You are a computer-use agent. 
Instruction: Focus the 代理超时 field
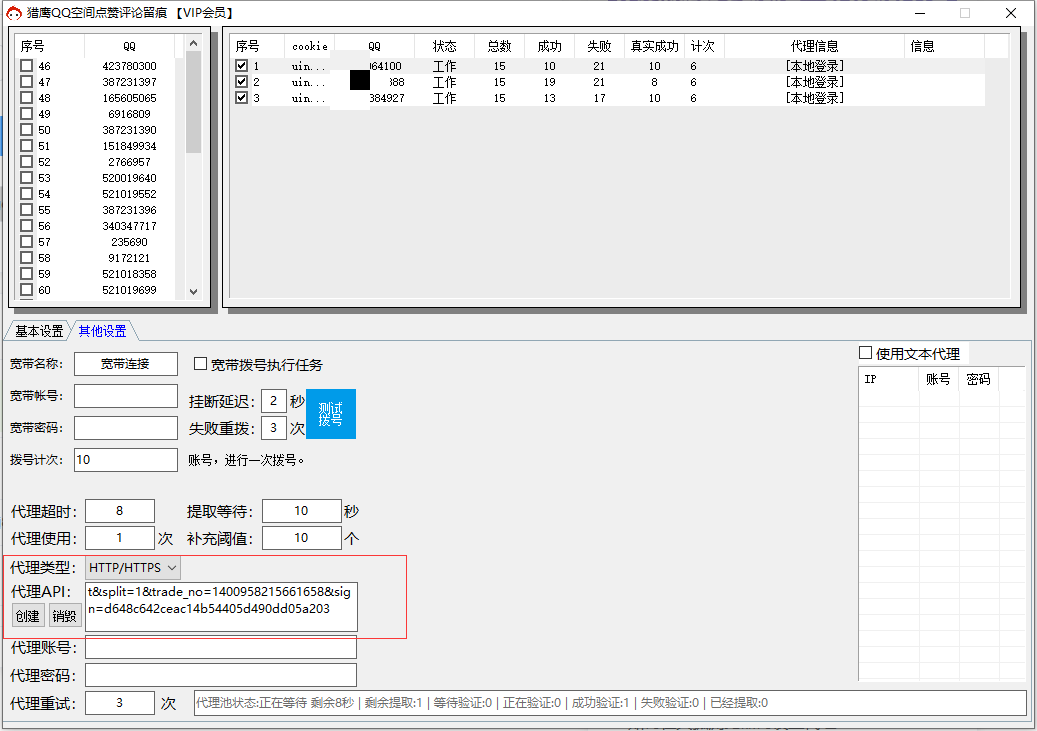[x=120, y=511]
